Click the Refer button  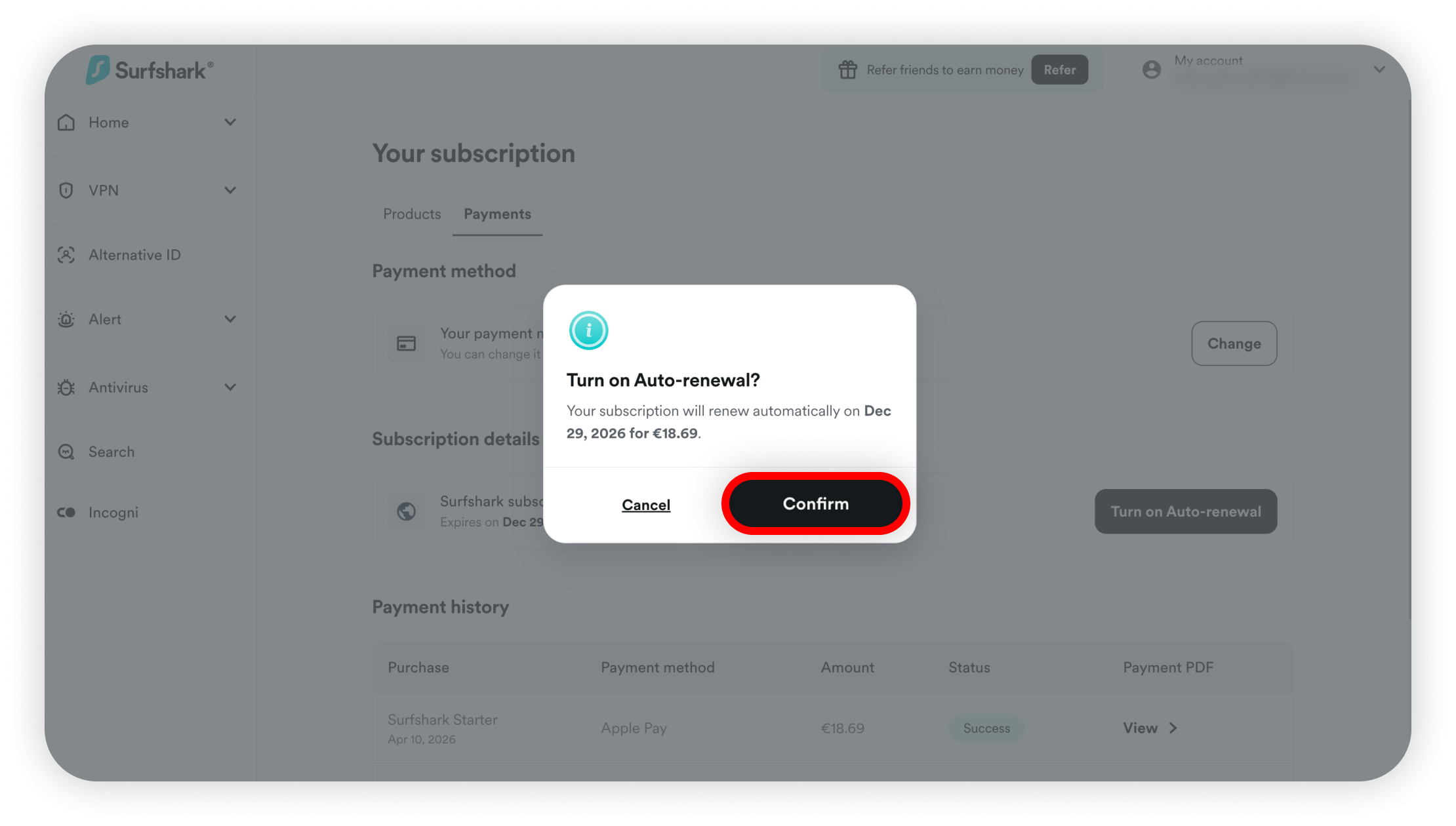1059,69
